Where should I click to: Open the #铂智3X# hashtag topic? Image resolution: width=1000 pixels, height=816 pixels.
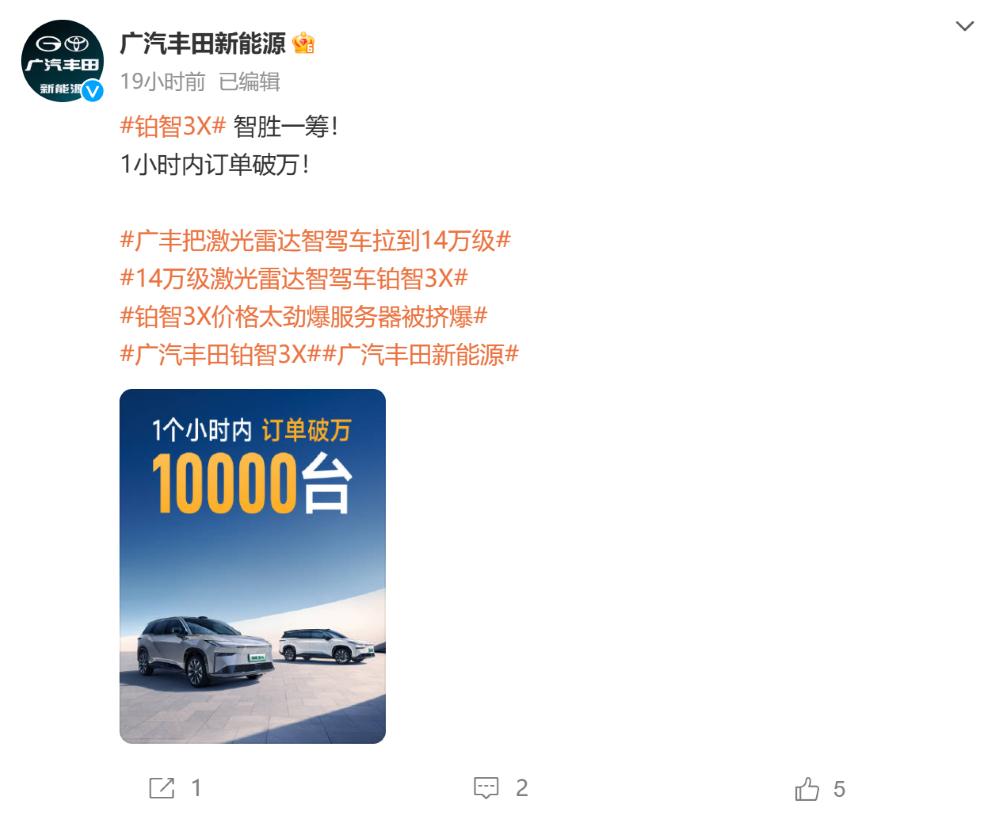173,126
